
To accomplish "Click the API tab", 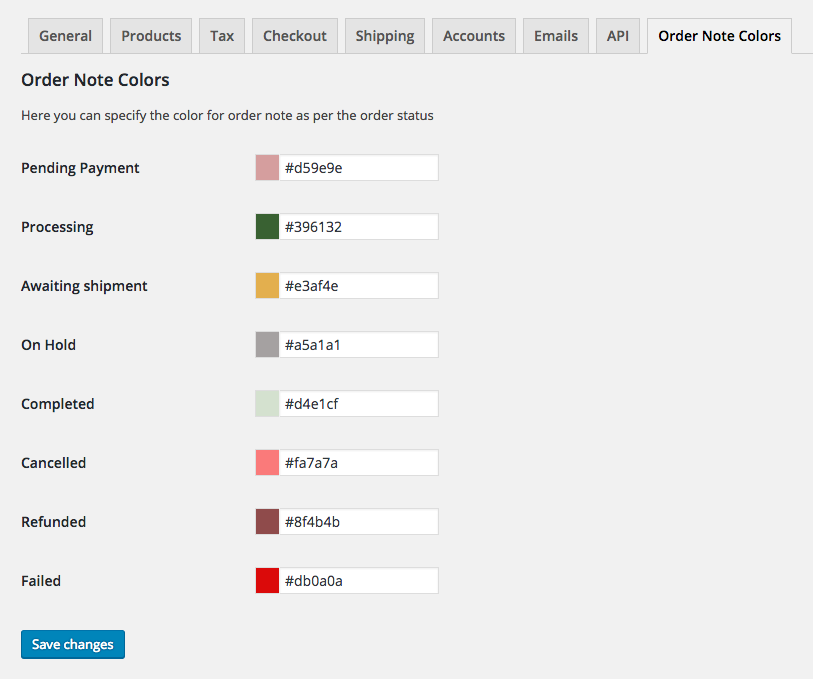I will pos(618,36).
